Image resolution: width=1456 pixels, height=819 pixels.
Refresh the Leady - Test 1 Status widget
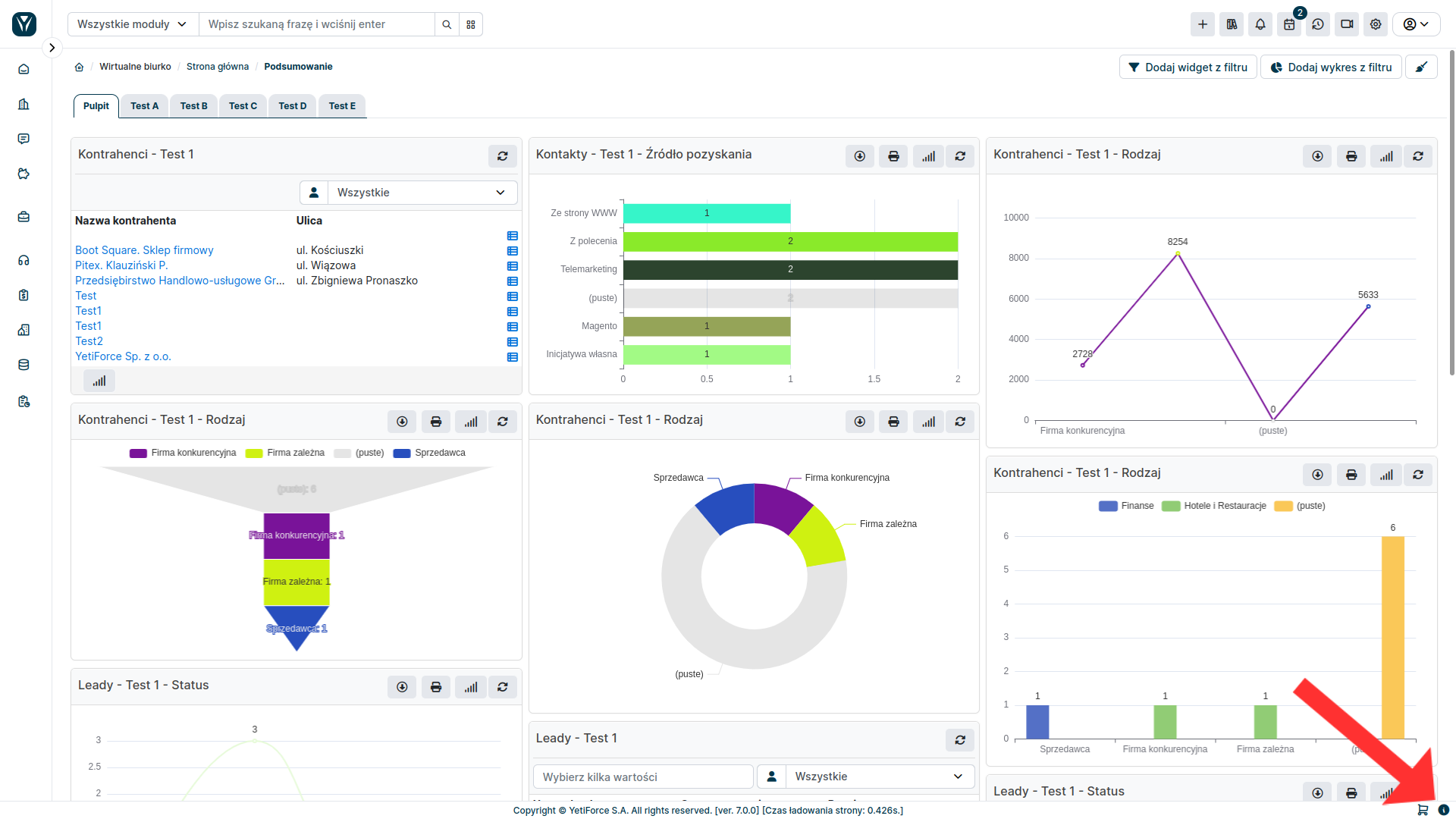(x=503, y=687)
